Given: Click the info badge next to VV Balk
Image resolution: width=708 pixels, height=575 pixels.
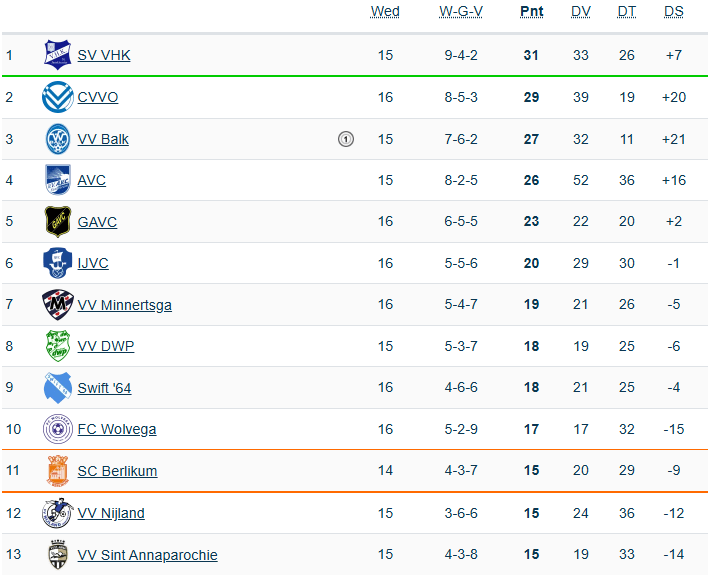Looking at the screenshot, I should point(346,139).
